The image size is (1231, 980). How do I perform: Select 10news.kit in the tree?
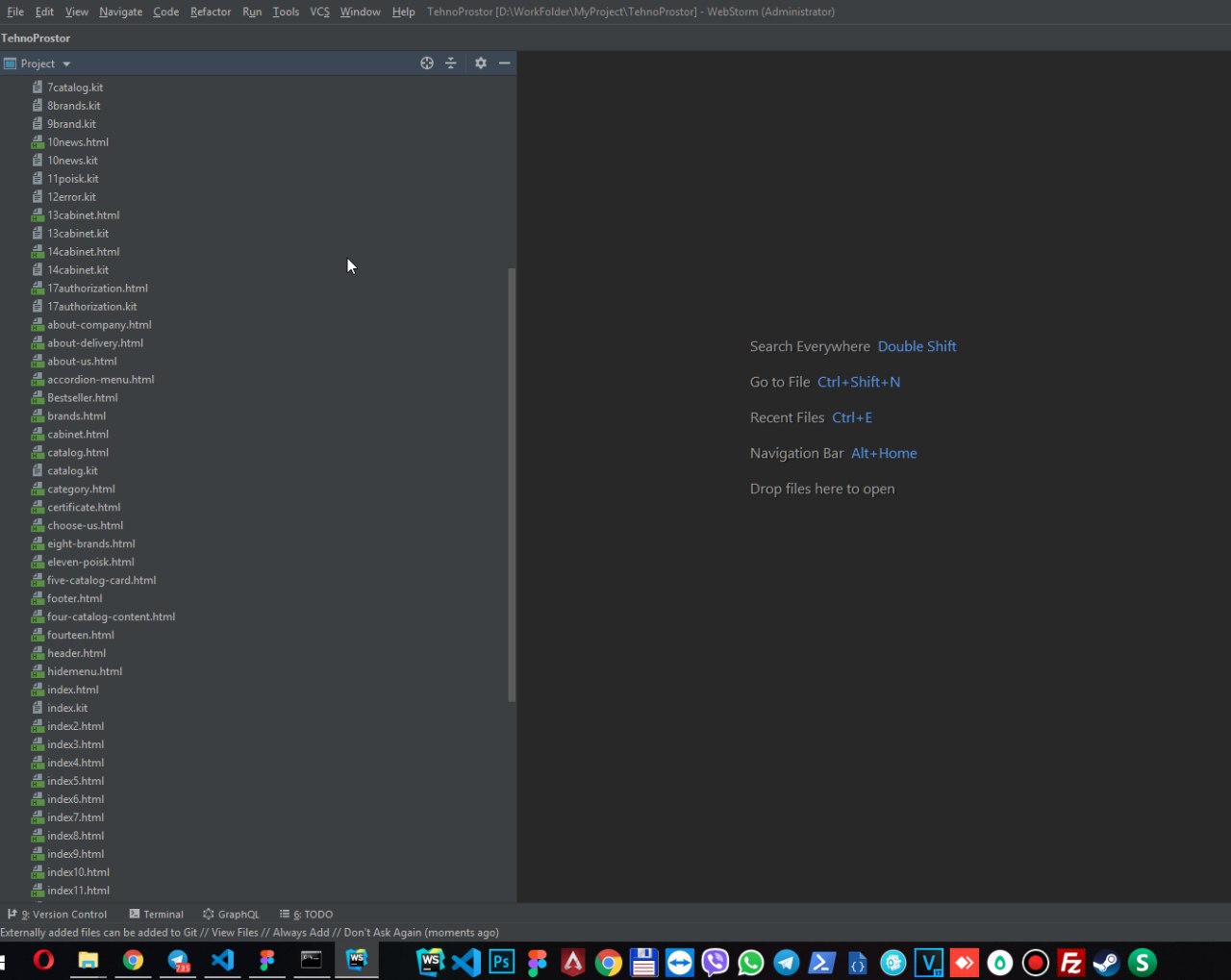coord(72,161)
